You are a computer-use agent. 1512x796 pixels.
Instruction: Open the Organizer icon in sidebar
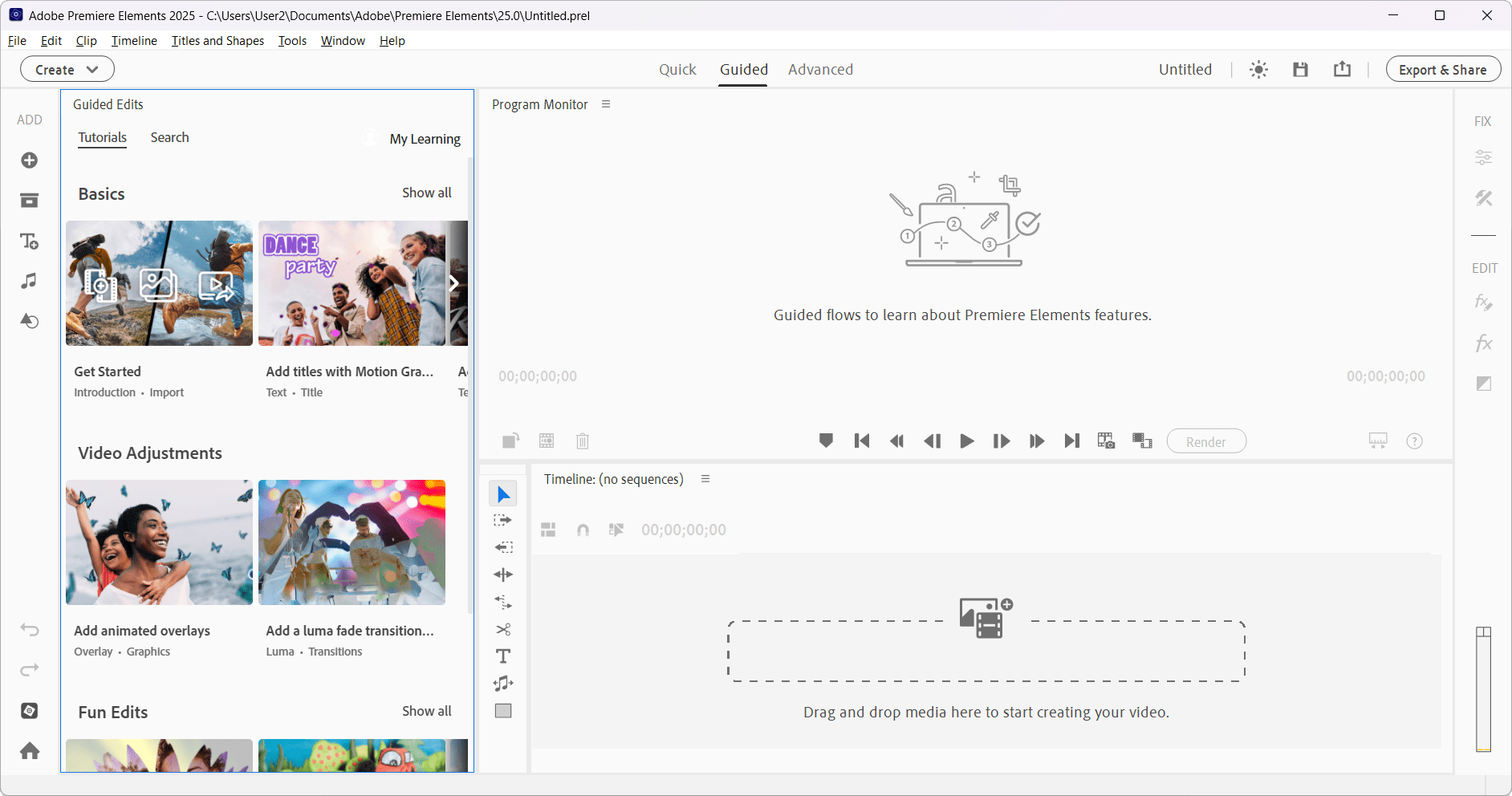(x=30, y=711)
